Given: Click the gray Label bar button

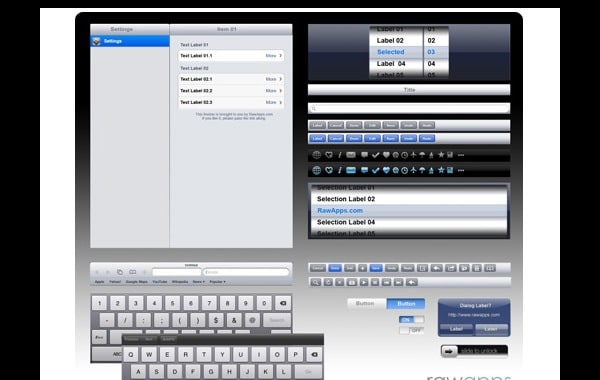Looking at the screenshot, I should click(317, 125).
